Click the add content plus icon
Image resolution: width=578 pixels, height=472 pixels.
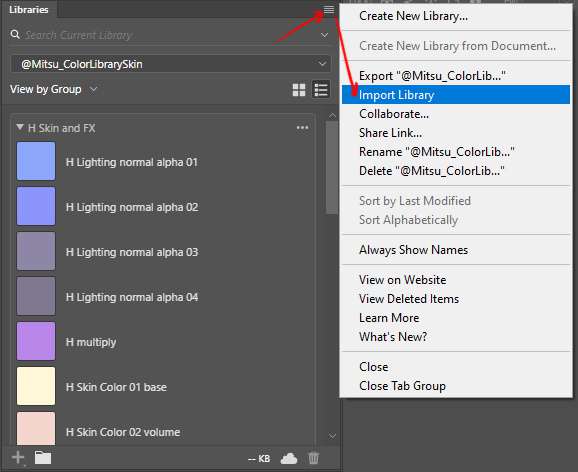[x=18, y=458]
